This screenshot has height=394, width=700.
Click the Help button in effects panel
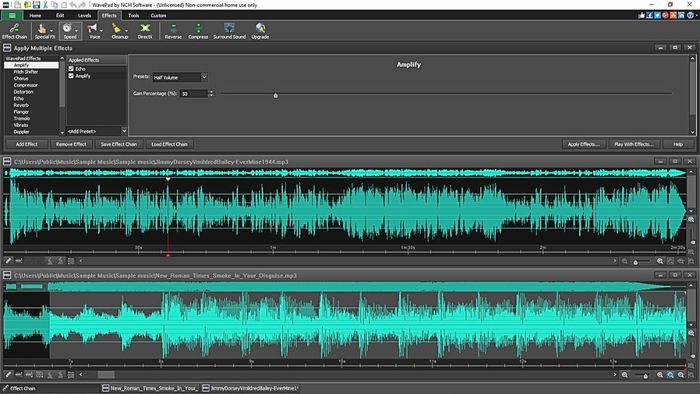[x=678, y=144]
